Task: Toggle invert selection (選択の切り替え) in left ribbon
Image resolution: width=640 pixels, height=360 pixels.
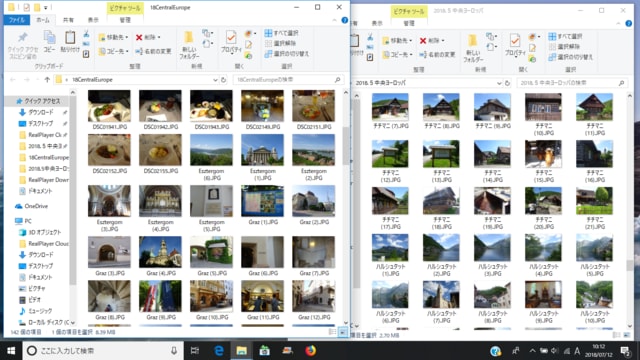Action: [x=287, y=53]
